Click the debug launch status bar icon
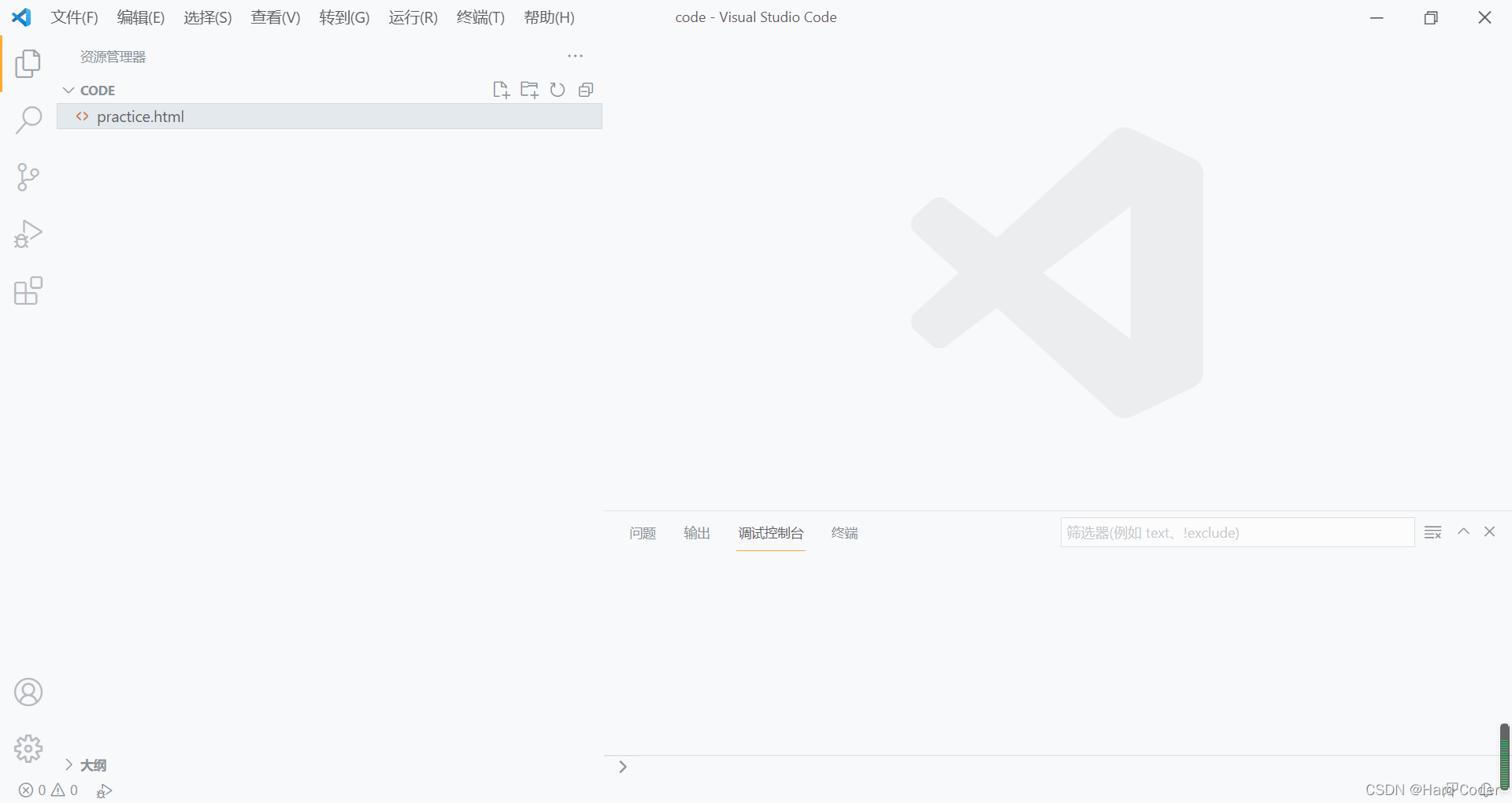Viewport: 1512px width, 803px height. [x=105, y=790]
